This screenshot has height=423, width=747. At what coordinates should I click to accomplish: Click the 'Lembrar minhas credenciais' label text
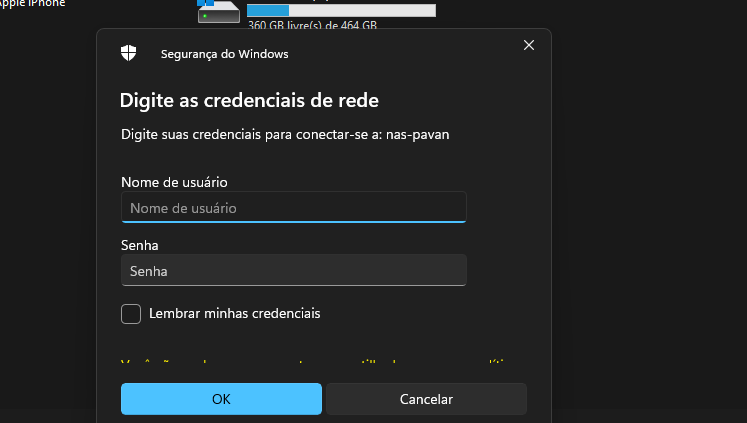pyautogui.click(x=234, y=314)
